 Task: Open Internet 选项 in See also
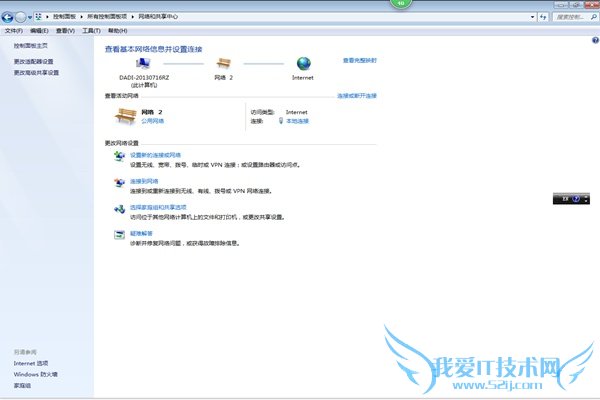31,363
